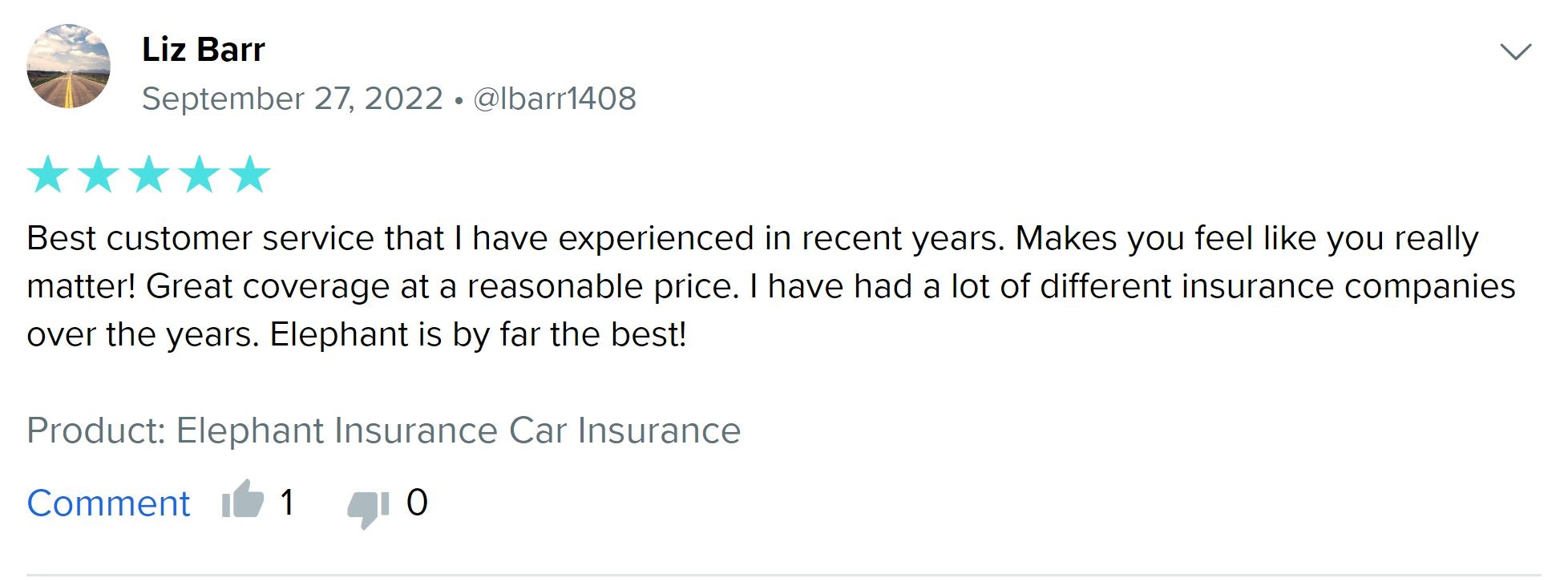Click the Comment link
1568x582 pixels.
pyautogui.click(x=107, y=503)
